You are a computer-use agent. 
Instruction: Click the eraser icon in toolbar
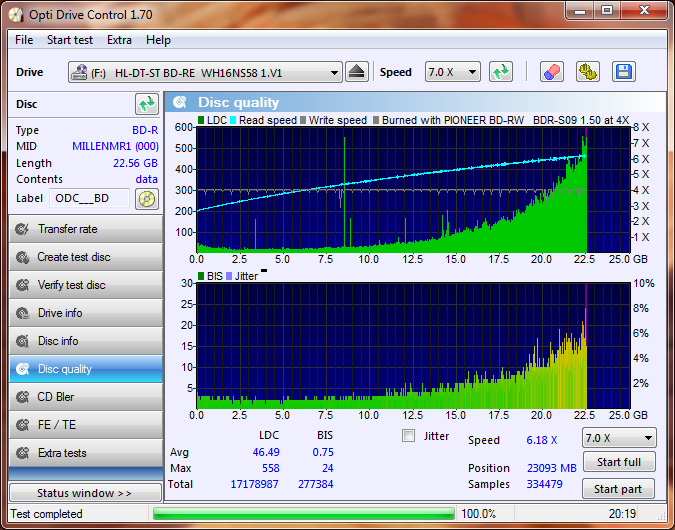tap(552, 72)
